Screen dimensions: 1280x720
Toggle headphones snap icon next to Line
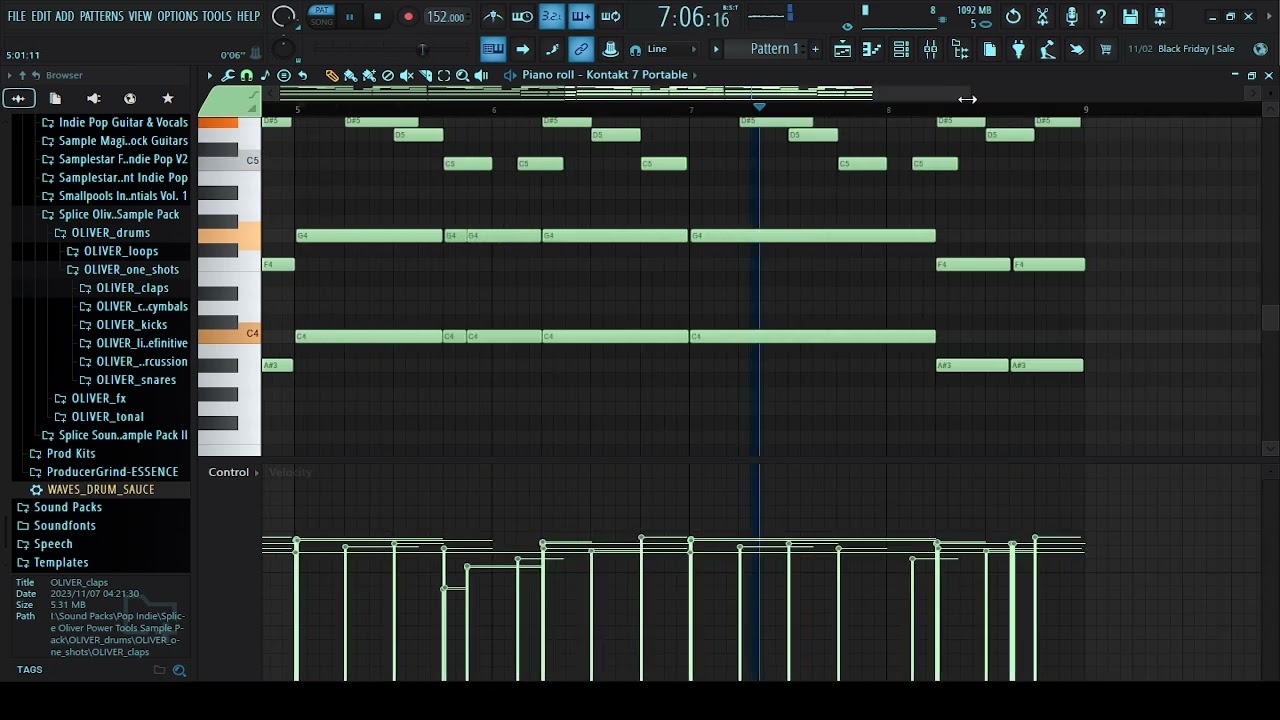pos(635,50)
